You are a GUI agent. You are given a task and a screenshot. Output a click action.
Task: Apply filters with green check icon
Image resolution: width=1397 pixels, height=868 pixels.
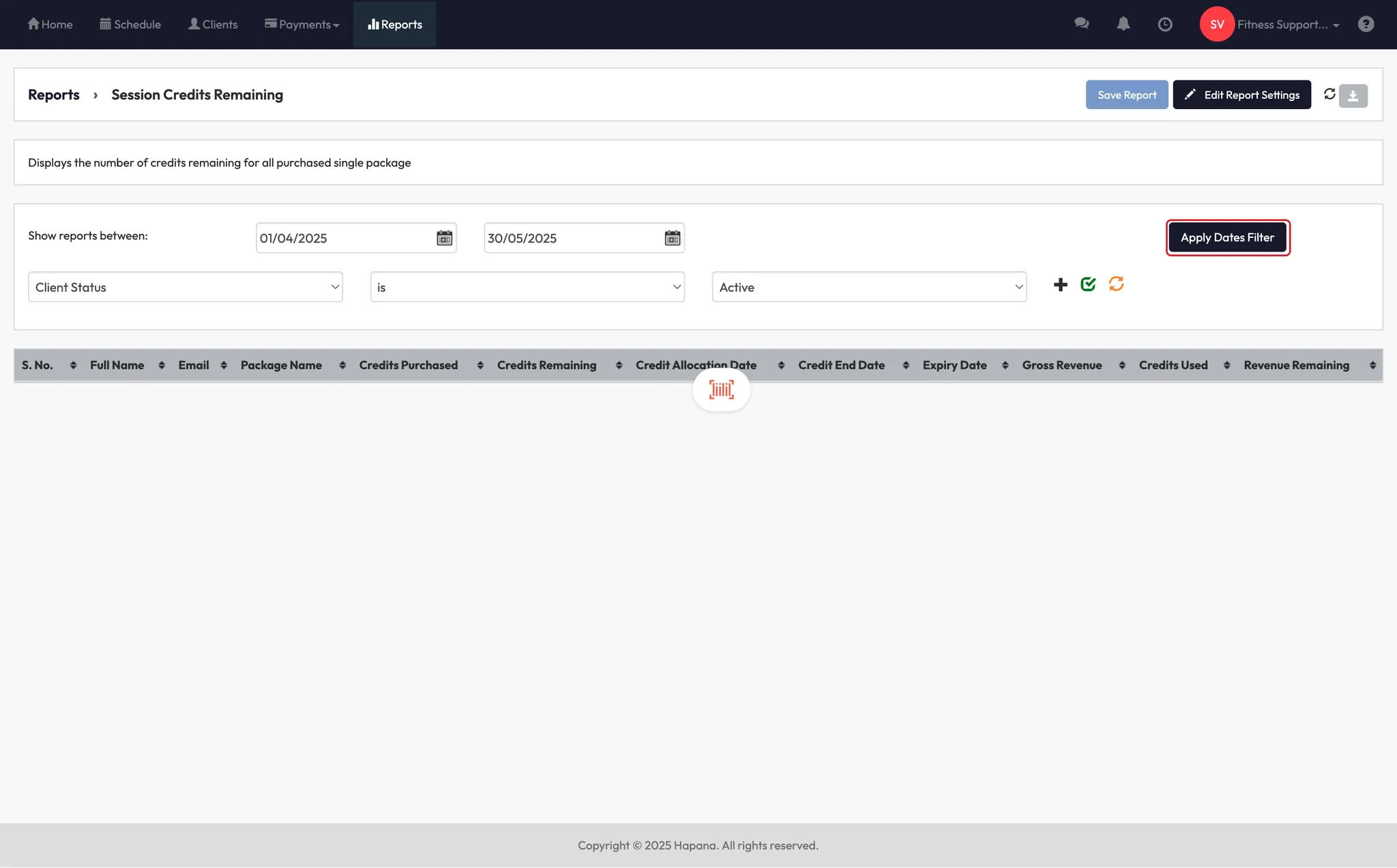[x=1088, y=284]
